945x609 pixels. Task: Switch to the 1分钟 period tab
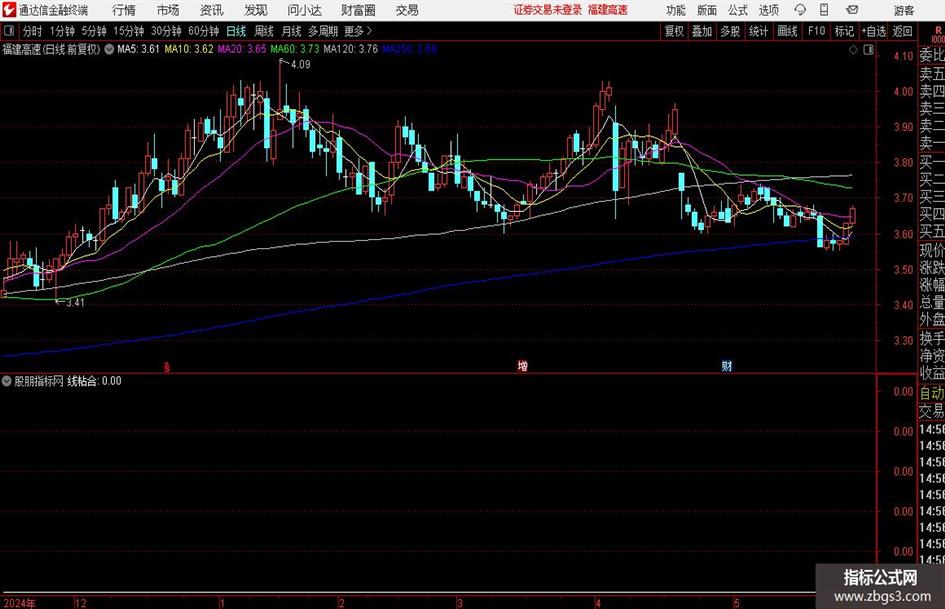(x=62, y=31)
